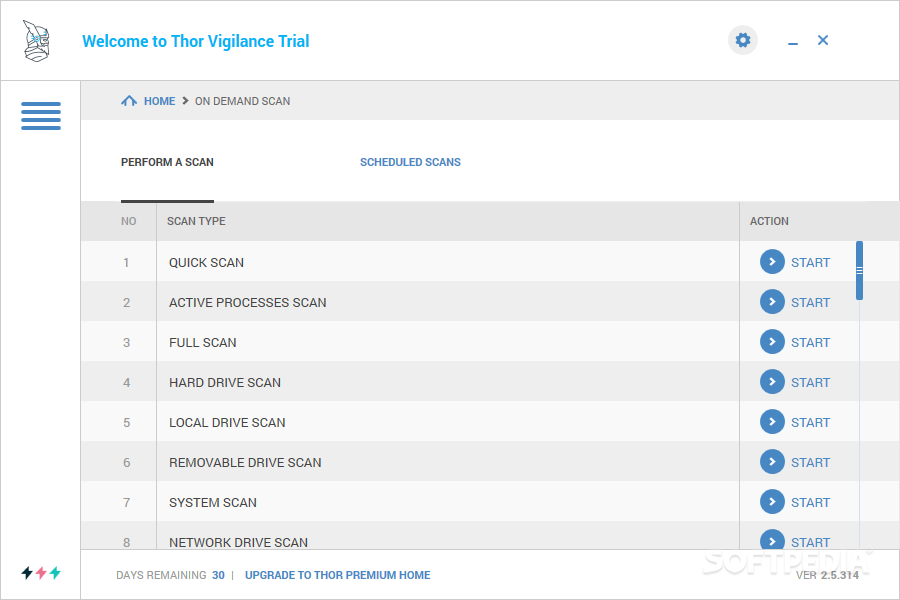Click START text for Removable Drive Scan

point(810,463)
